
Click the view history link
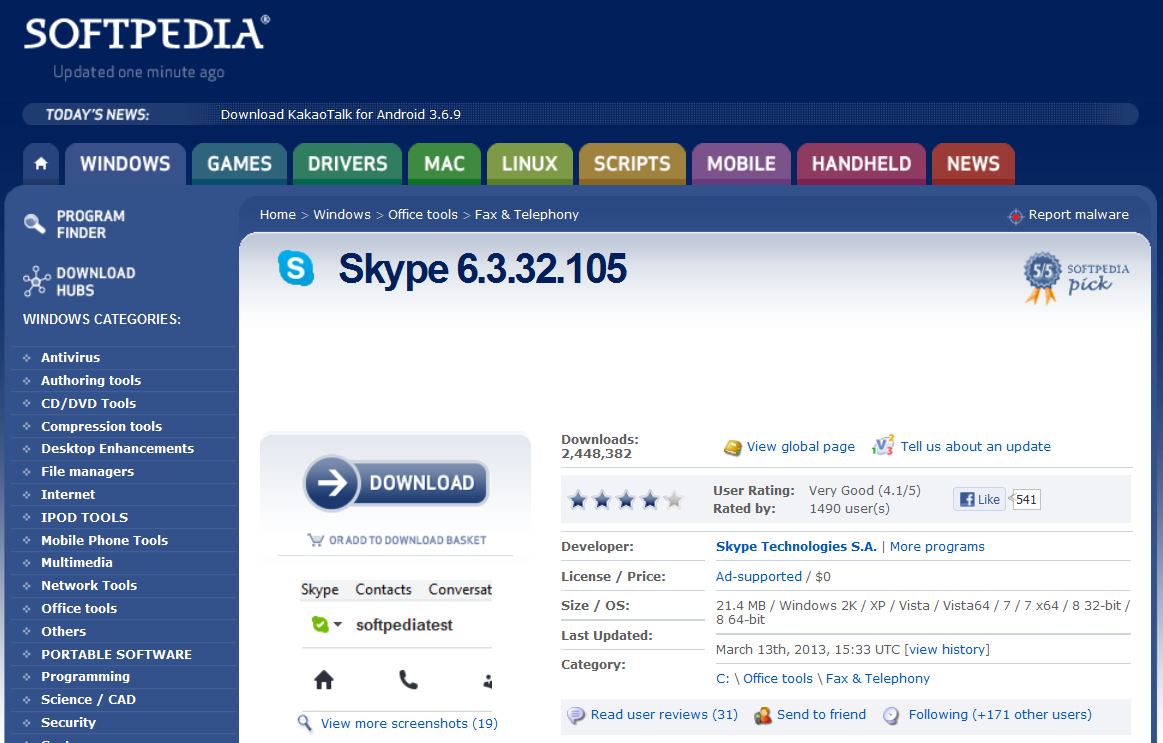(x=947, y=650)
